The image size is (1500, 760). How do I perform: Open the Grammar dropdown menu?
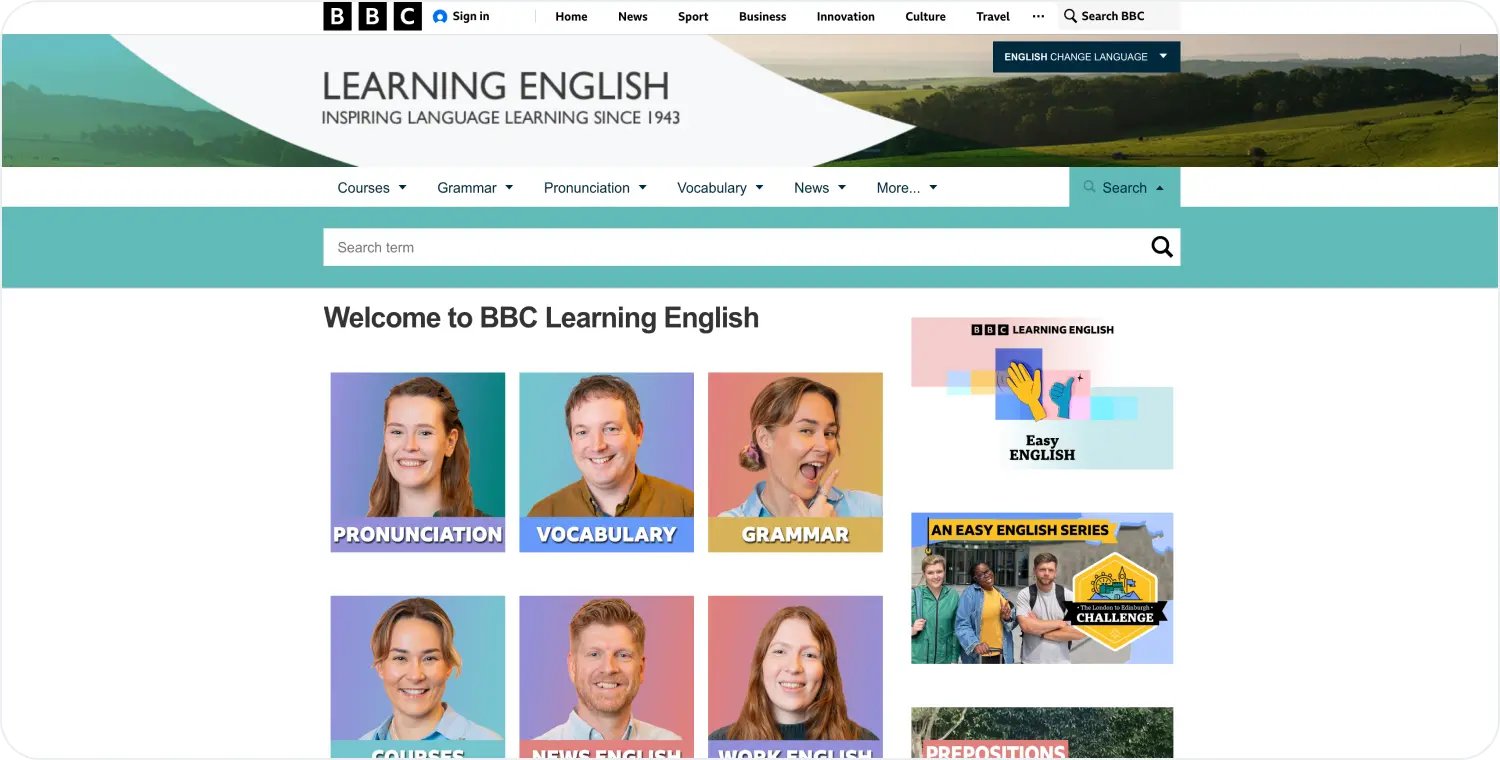(474, 187)
